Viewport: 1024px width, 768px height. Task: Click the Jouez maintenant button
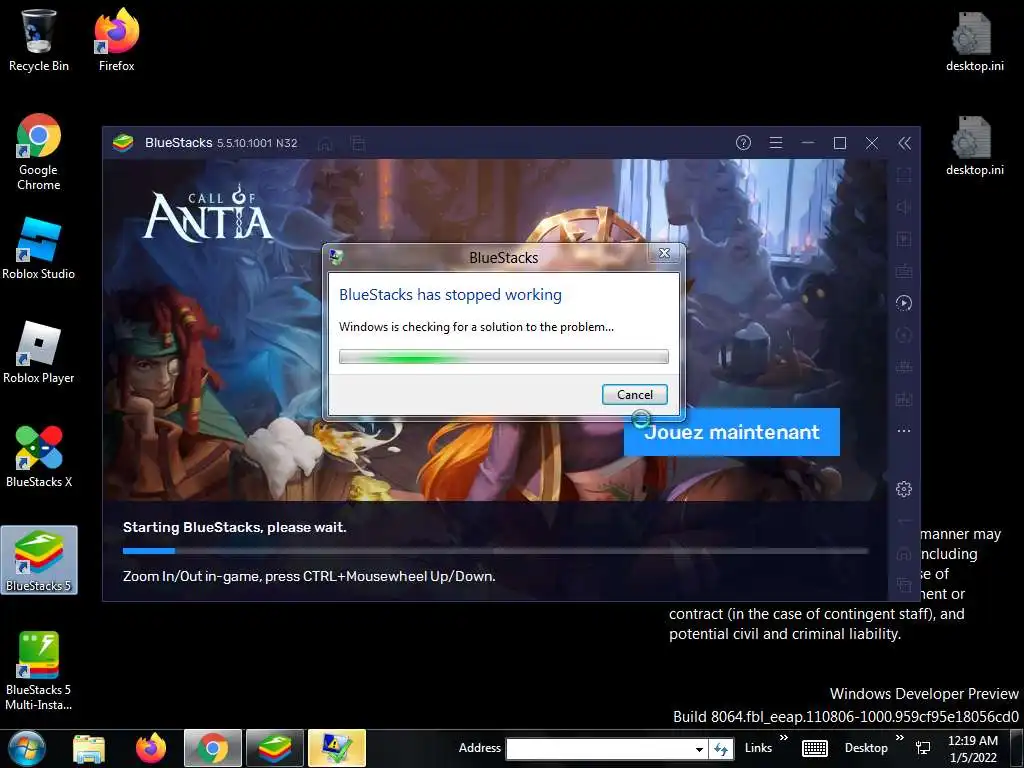click(731, 432)
